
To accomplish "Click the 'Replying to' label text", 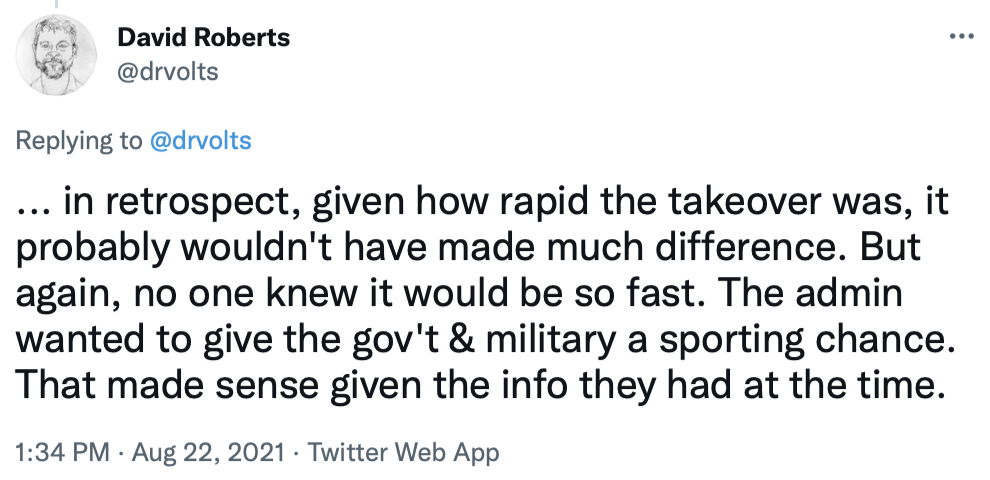I will click(x=79, y=140).
